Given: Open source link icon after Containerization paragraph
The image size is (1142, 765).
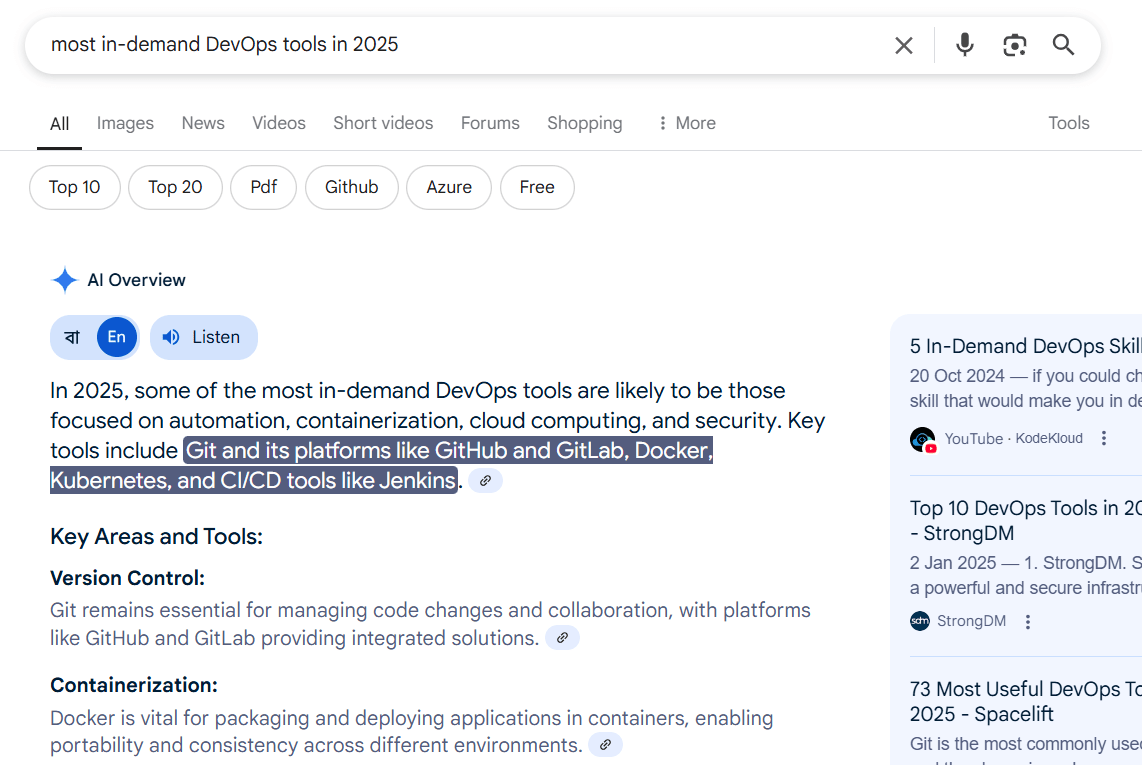Looking at the screenshot, I should point(605,745).
